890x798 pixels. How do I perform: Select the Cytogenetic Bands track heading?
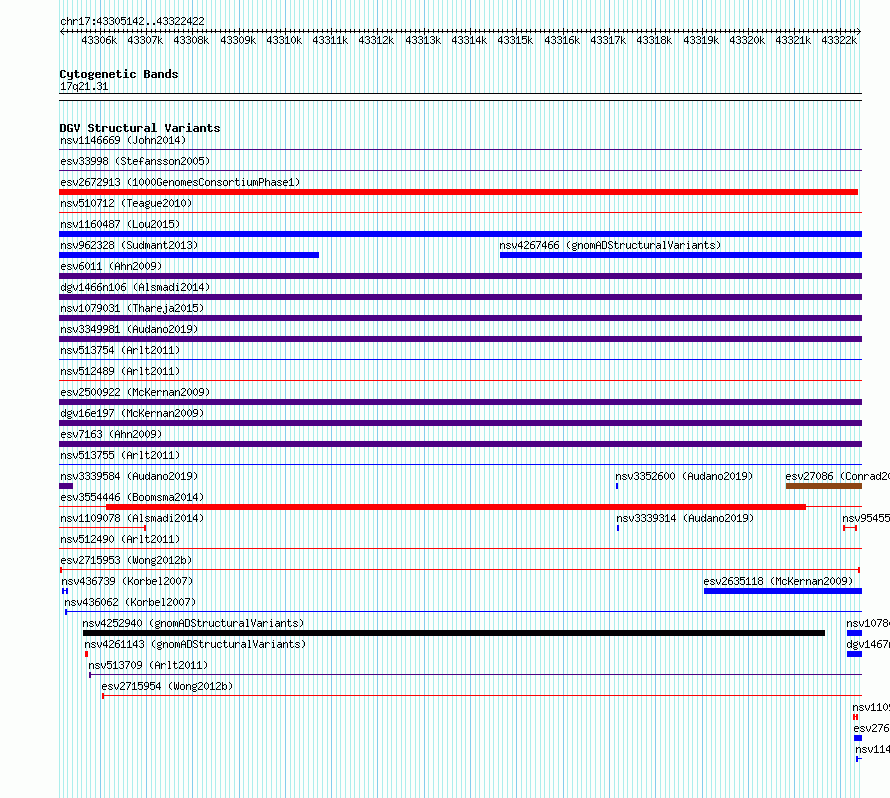point(119,74)
